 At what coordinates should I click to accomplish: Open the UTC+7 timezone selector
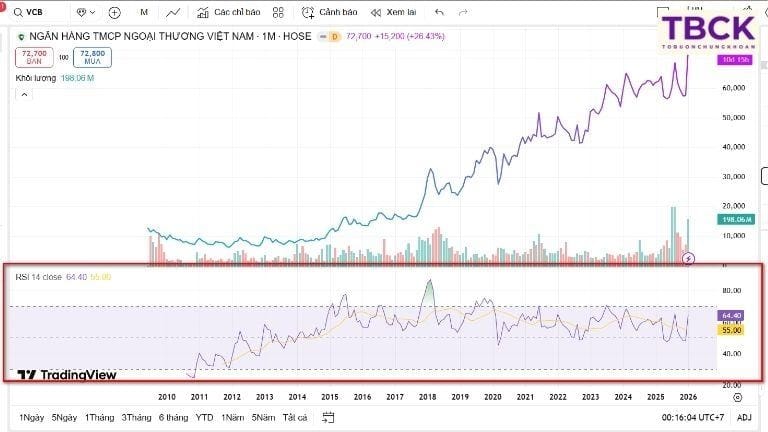[x=694, y=417]
